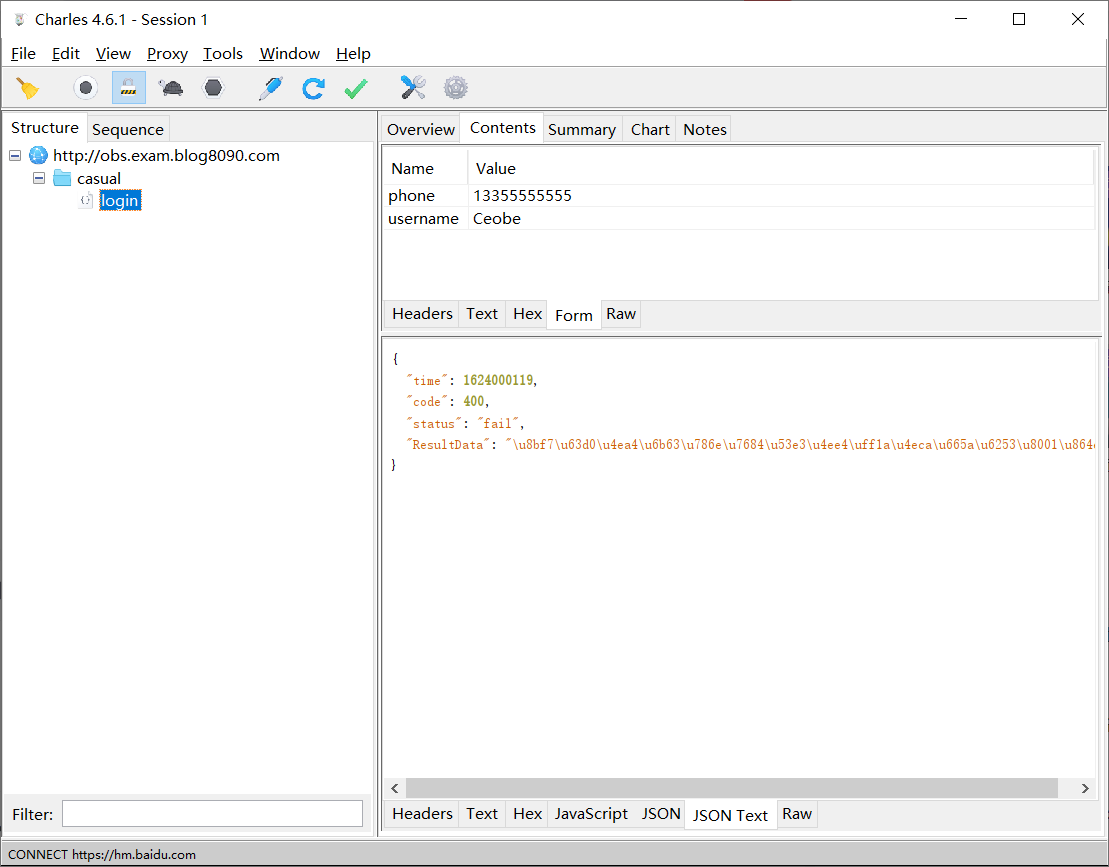1109x867 pixels.
Task: Open the Help menu
Action: tap(353, 54)
